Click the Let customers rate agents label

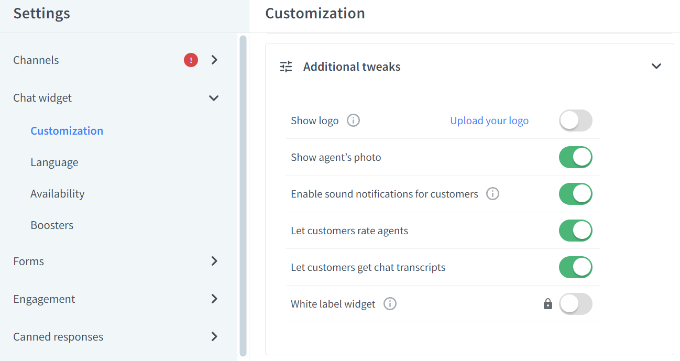[x=350, y=230]
